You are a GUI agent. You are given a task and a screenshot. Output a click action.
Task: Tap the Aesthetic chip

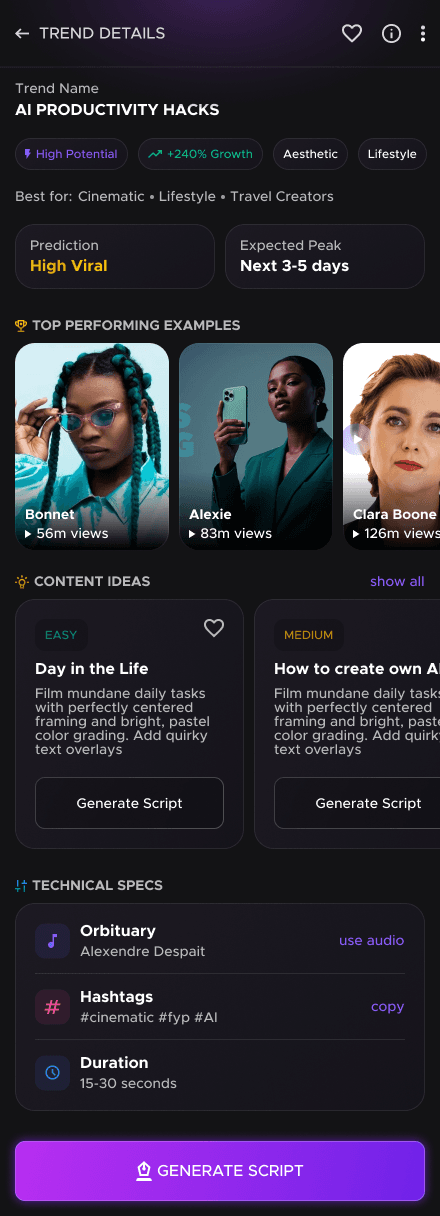pos(310,154)
